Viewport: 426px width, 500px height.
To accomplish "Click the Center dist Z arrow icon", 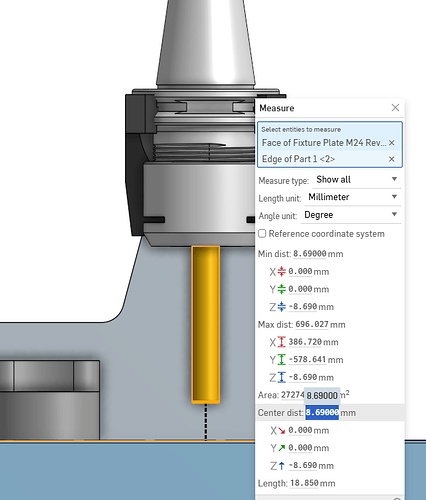I will coord(282,465).
